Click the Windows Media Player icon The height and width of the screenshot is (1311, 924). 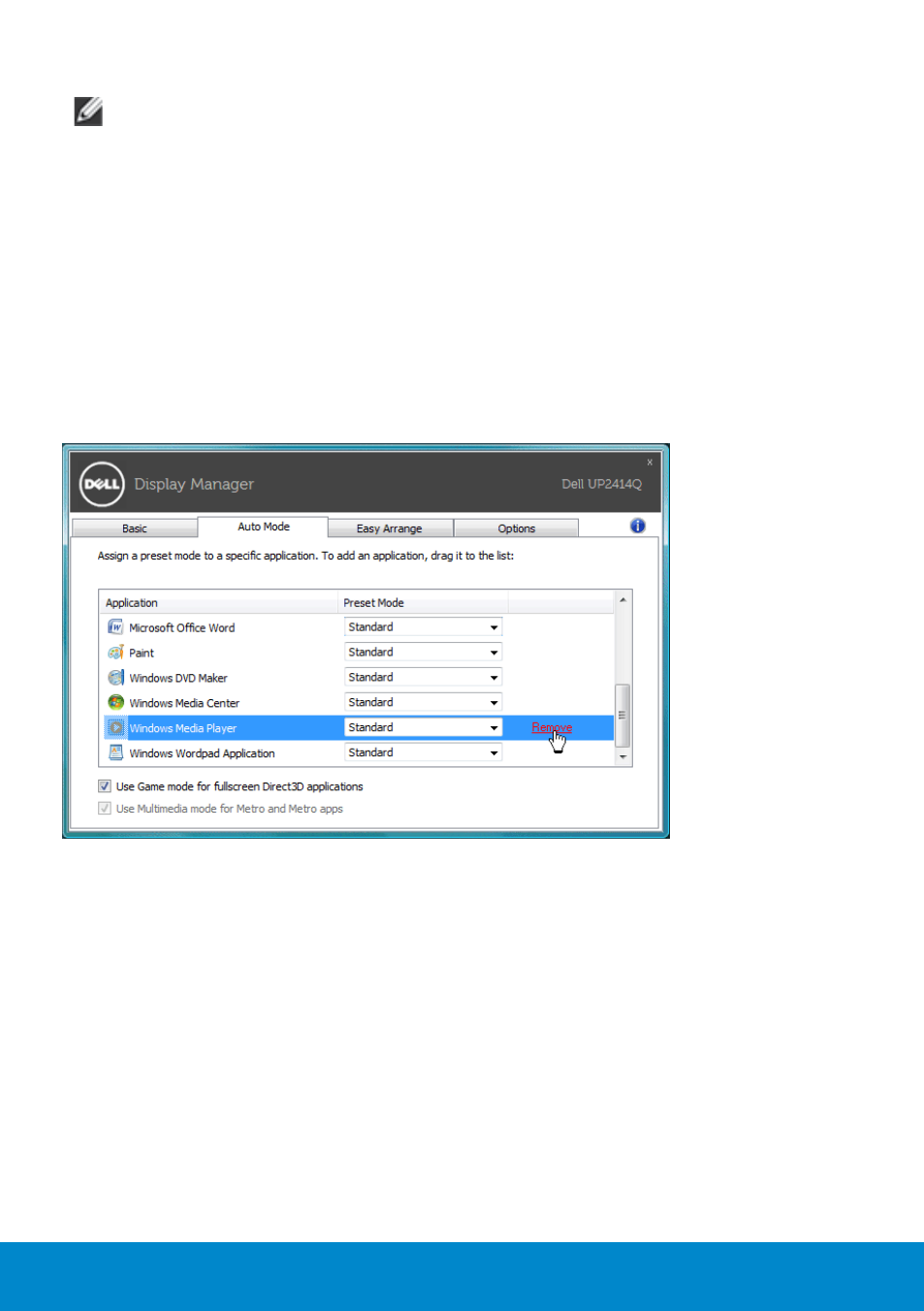115,728
